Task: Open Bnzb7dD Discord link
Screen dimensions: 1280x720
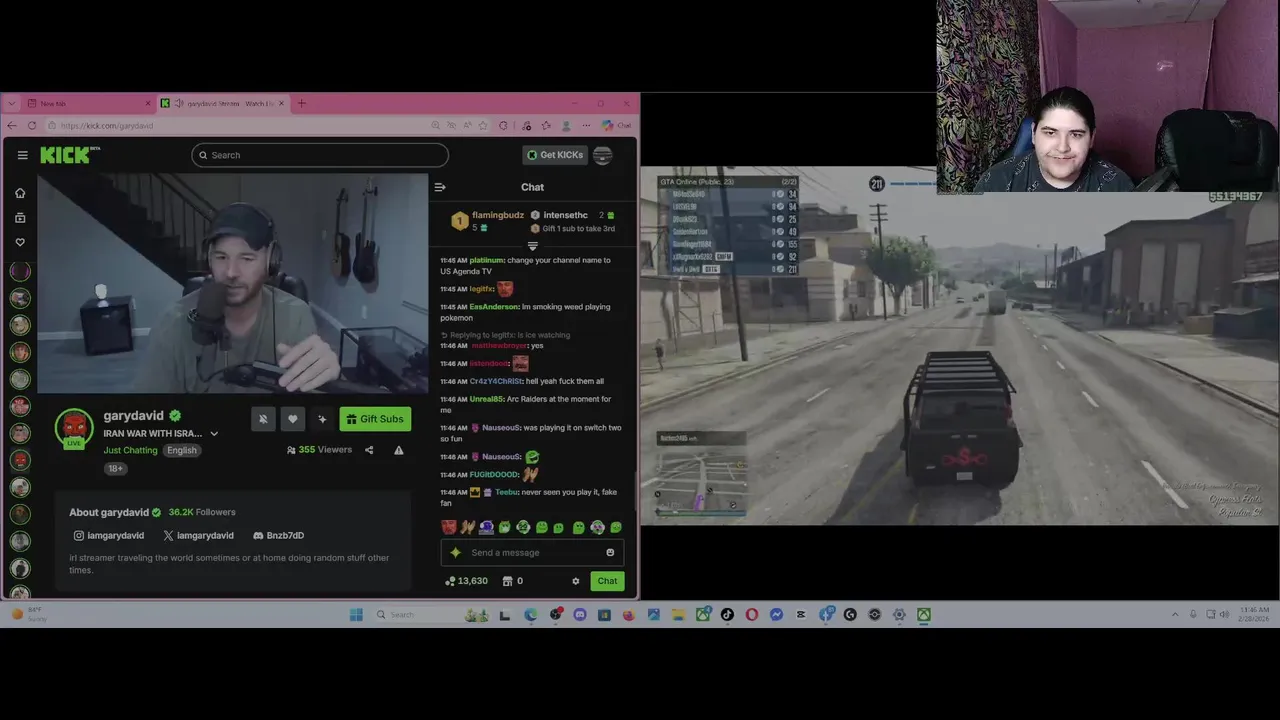Action: point(278,536)
